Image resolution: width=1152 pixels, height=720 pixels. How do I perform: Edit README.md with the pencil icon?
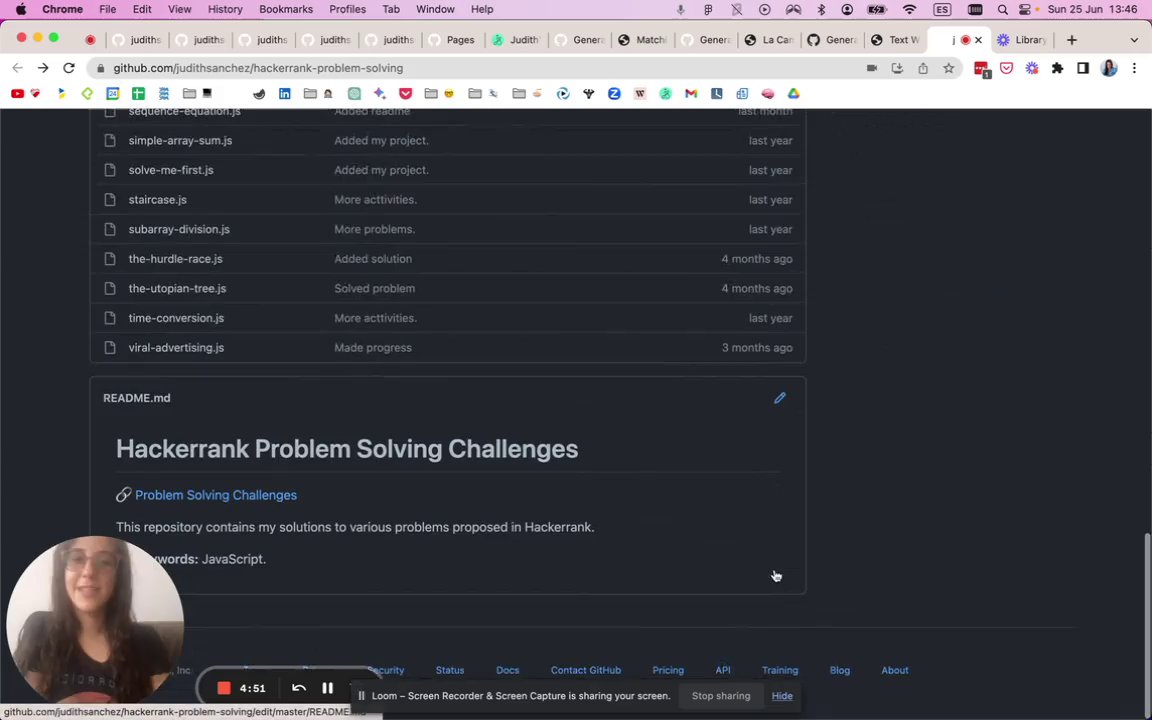tap(780, 398)
